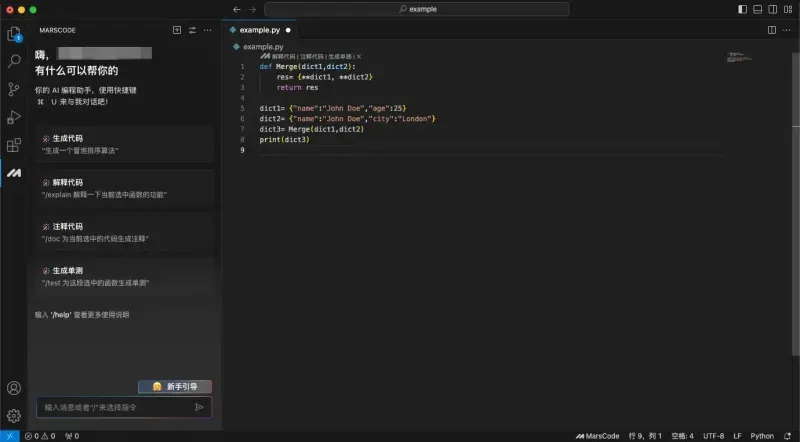The image size is (800, 442).
Task: Select 注释代码 suggestion card
Action: coord(125,232)
